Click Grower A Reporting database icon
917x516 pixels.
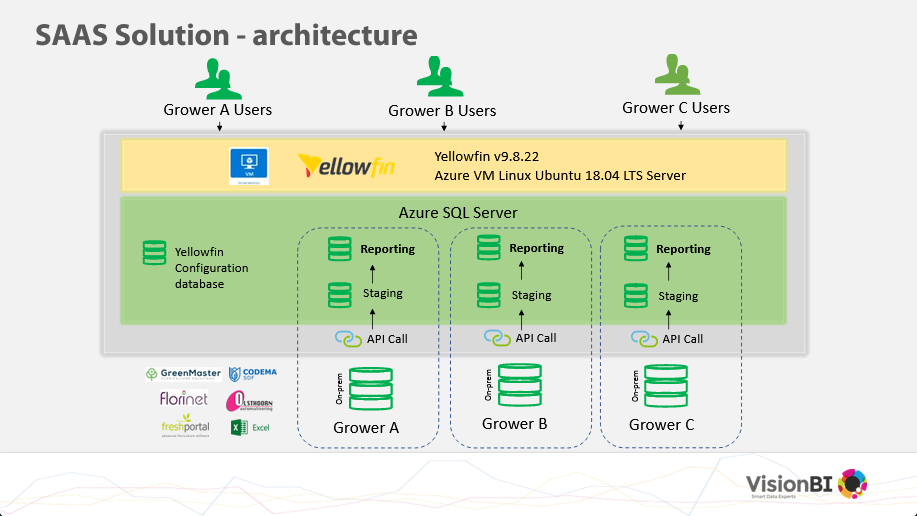tap(340, 249)
